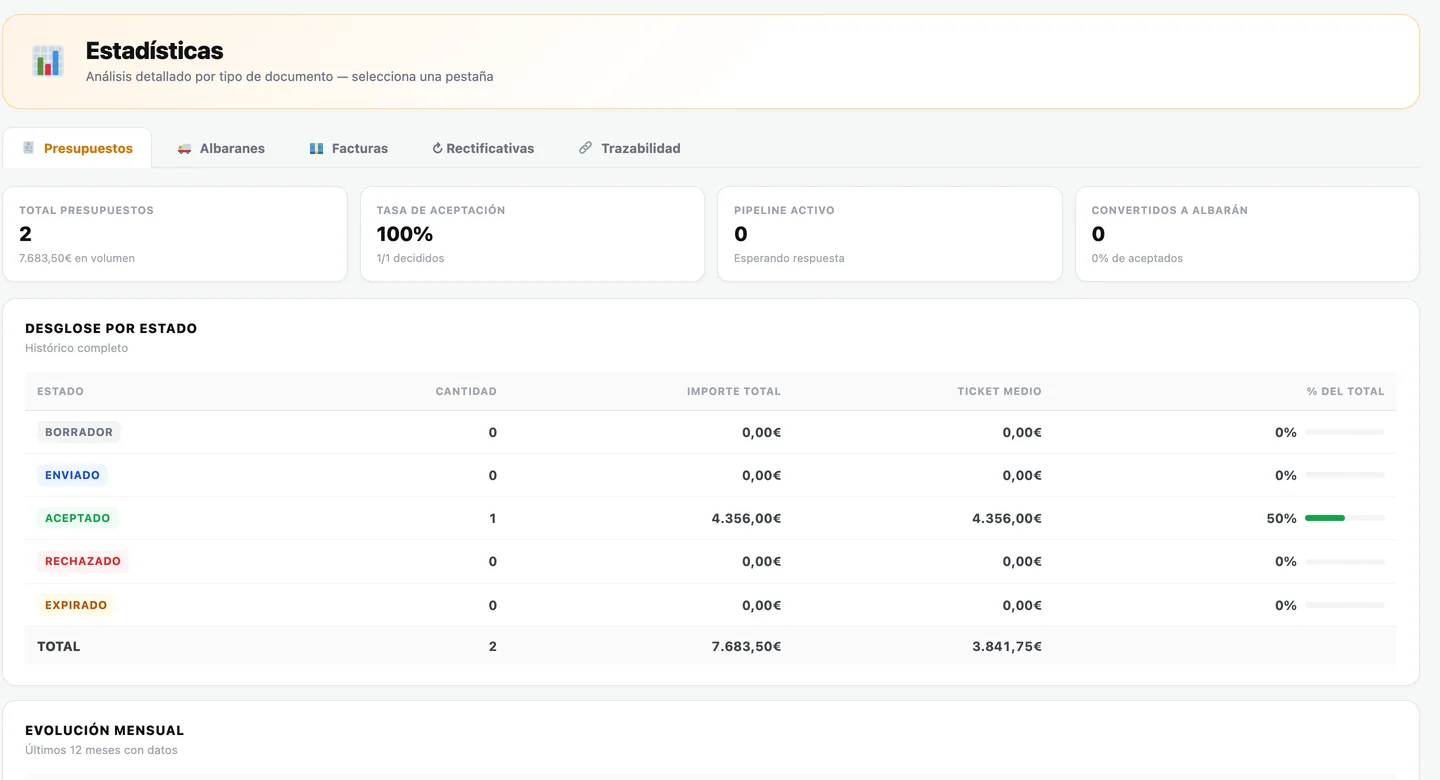This screenshot has height=780, width=1440.
Task: Click the document icon on the Presupuestos tab
Action: click(x=28, y=148)
